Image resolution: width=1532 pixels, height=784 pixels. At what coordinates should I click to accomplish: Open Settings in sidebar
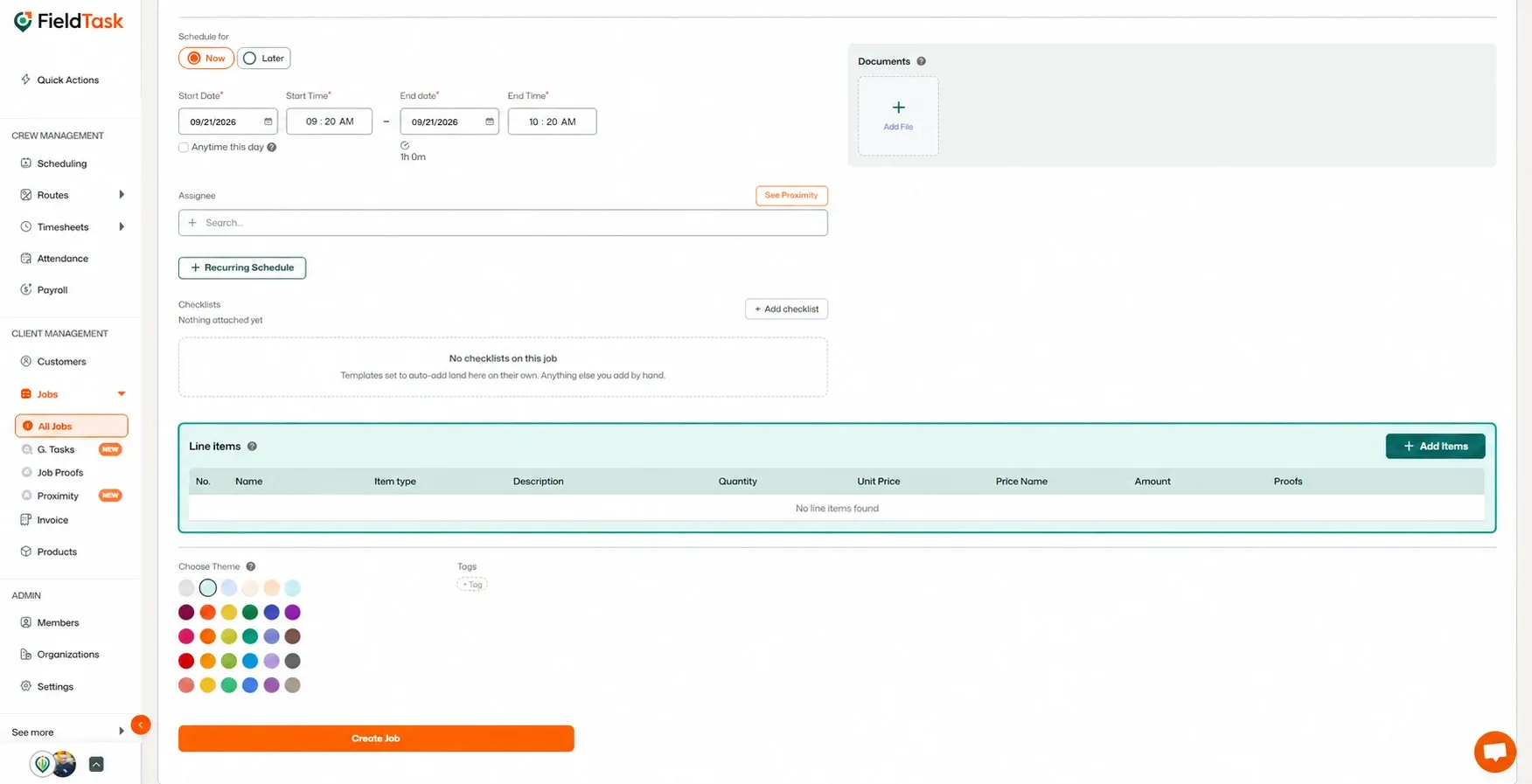coord(55,686)
